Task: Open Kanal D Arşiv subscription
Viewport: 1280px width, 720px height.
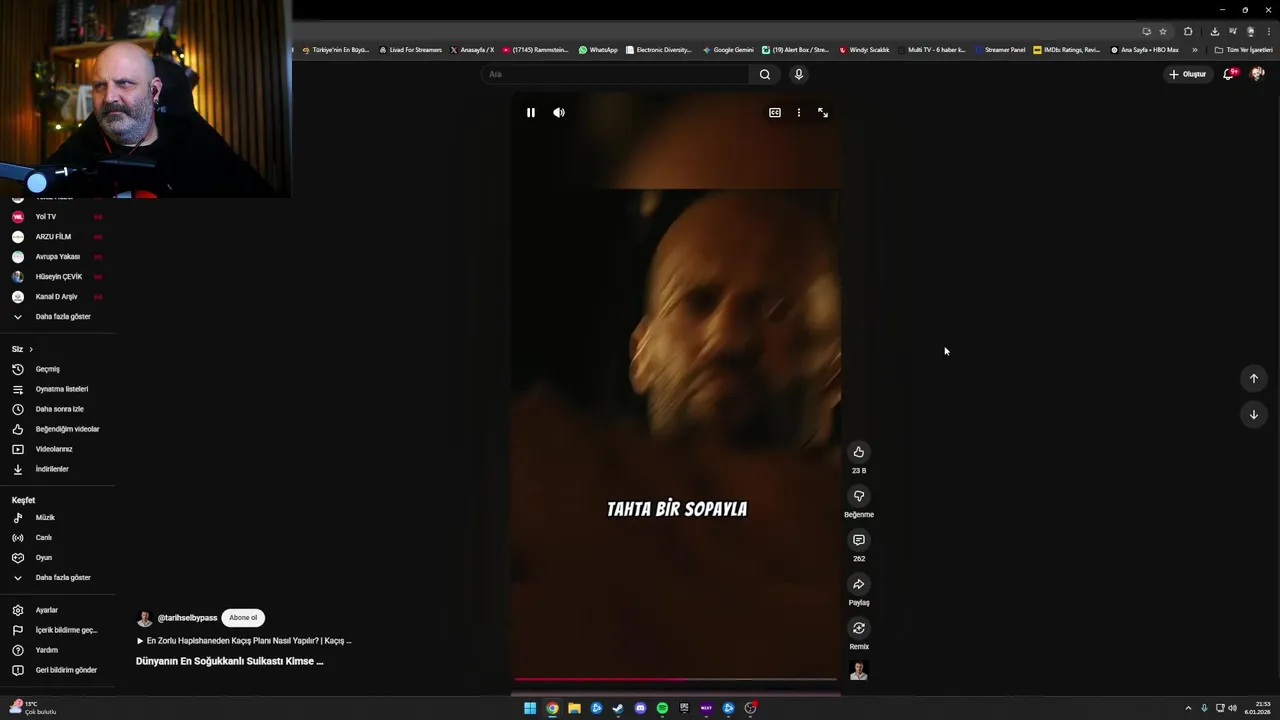Action: click(x=57, y=297)
